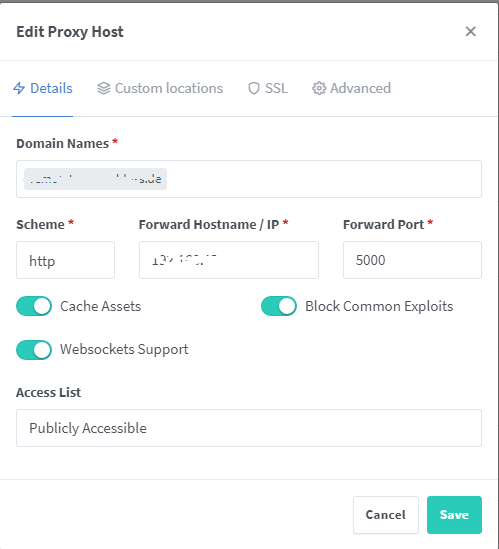Turn off Block Common Exploits switch
The width and height of the screenshot is (499, 549).
(279, 306)
